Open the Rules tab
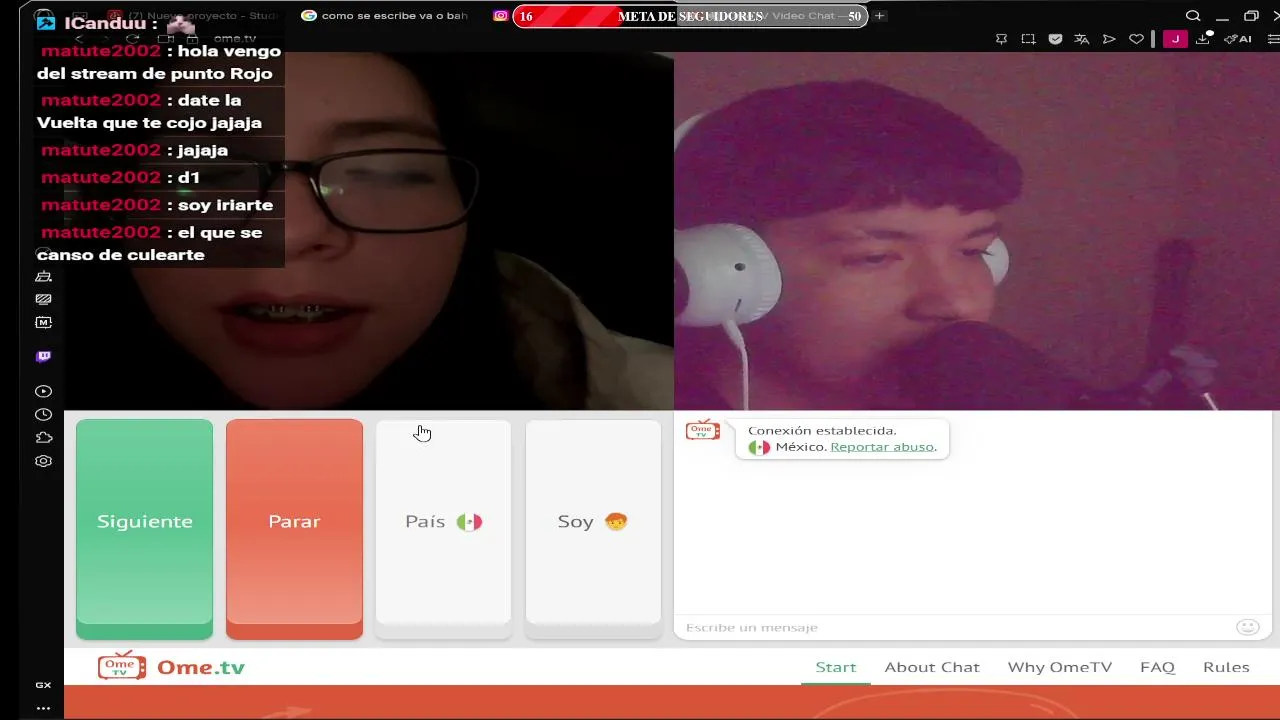Viewport: 1280px width, 720px height. pos(1226,667)
